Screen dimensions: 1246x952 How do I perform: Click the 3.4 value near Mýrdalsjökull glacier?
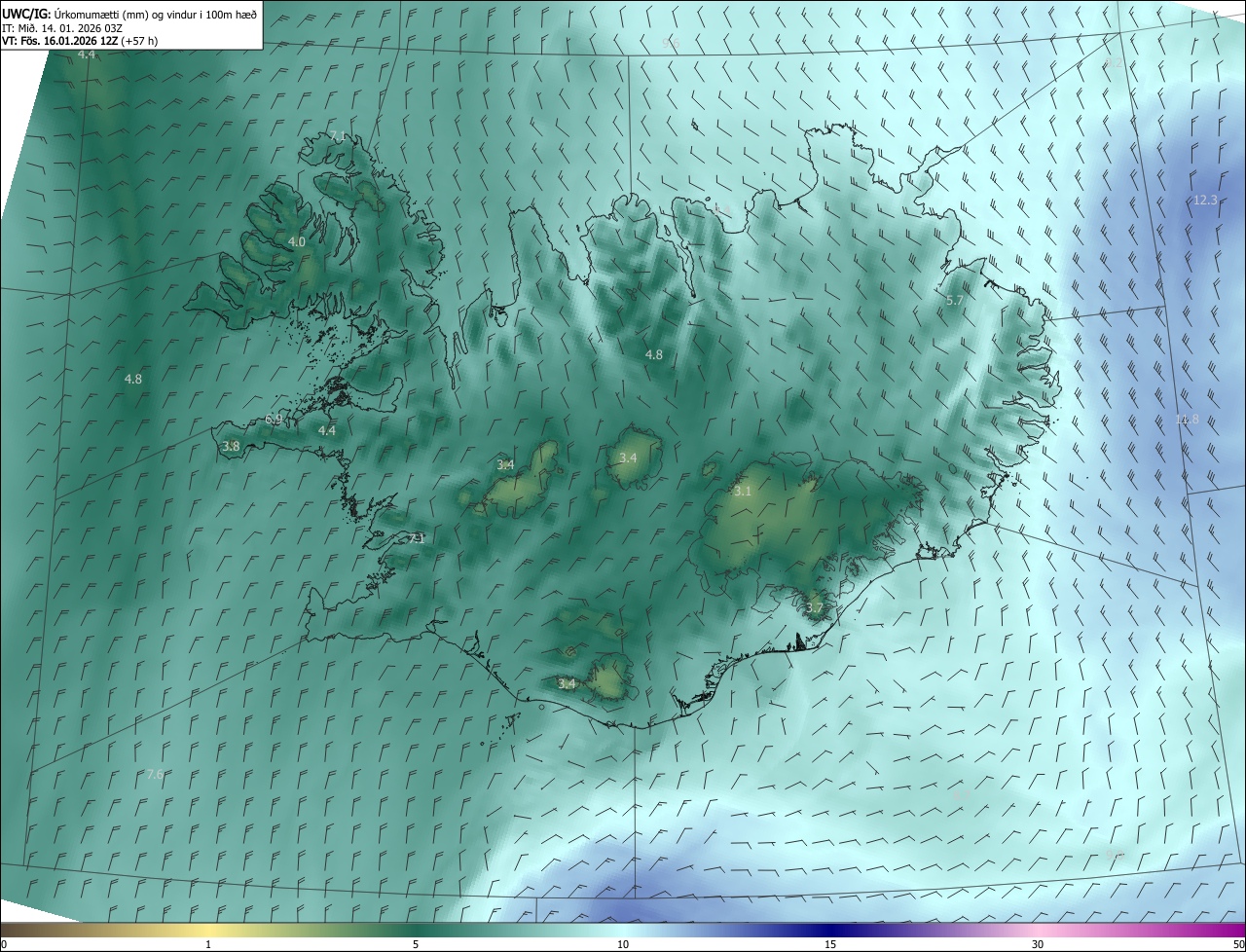tap(568, 684)
